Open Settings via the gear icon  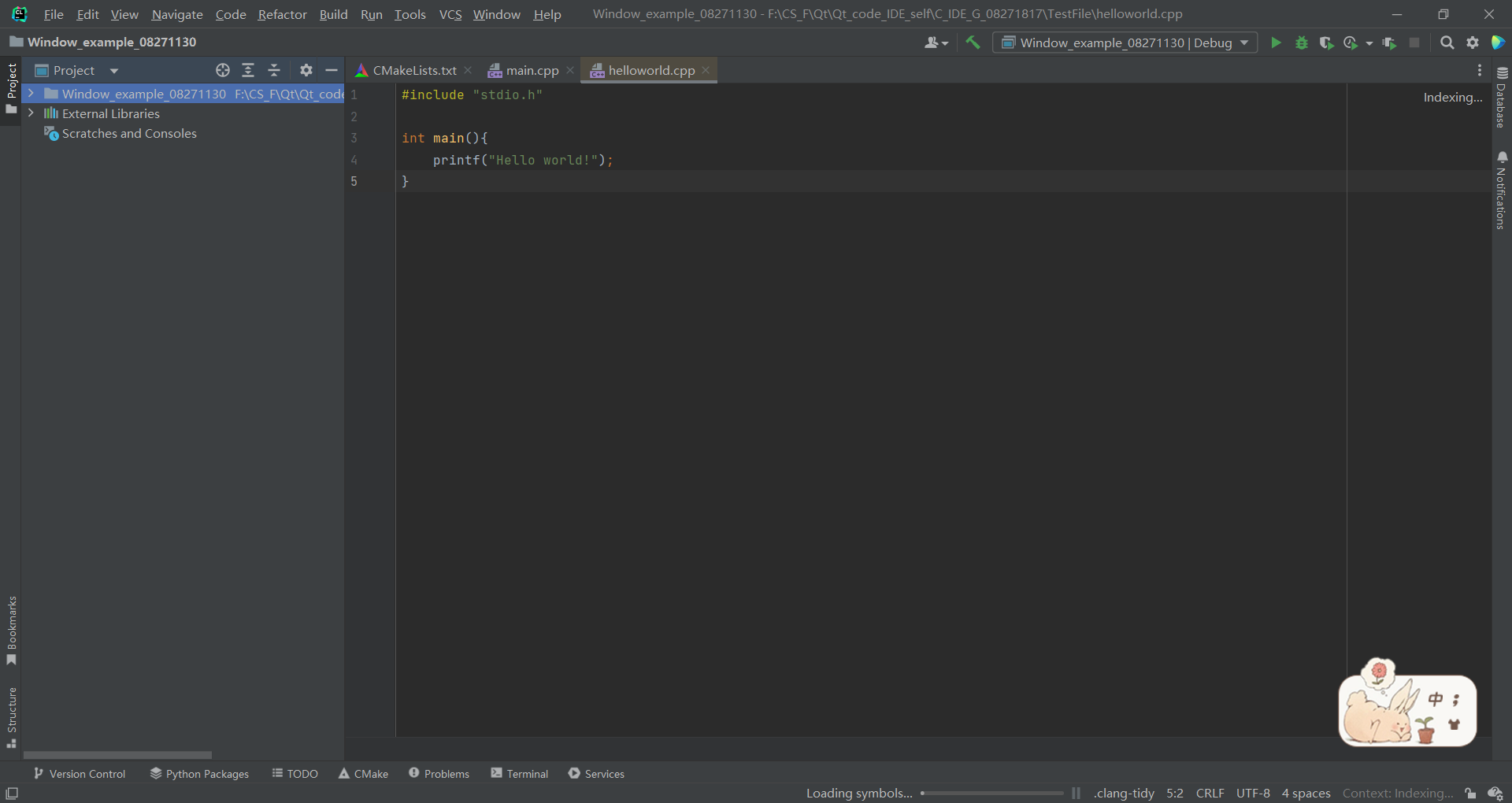click(1473, 43)
